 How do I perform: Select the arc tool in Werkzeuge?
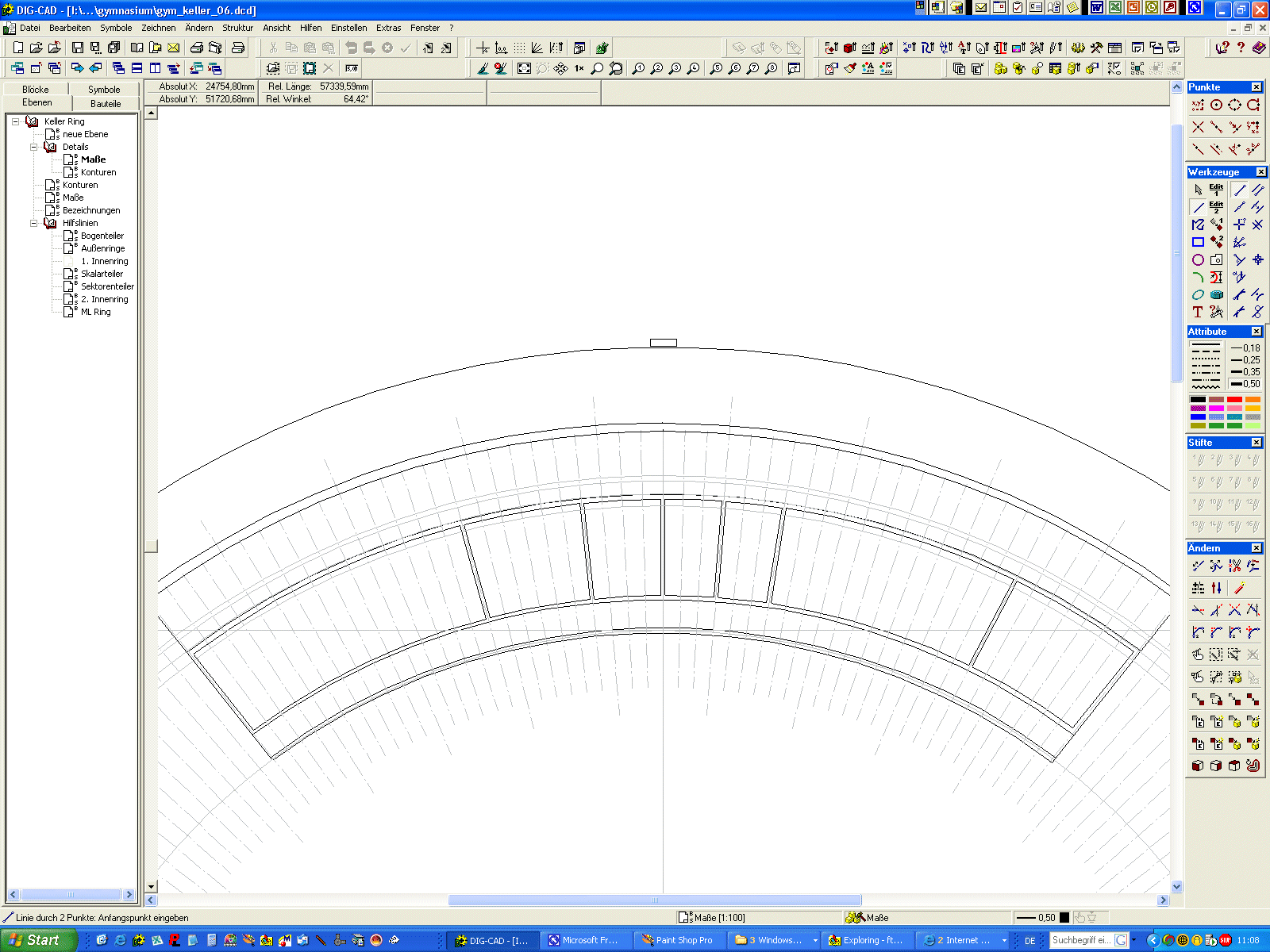(x=1198, y=277)
